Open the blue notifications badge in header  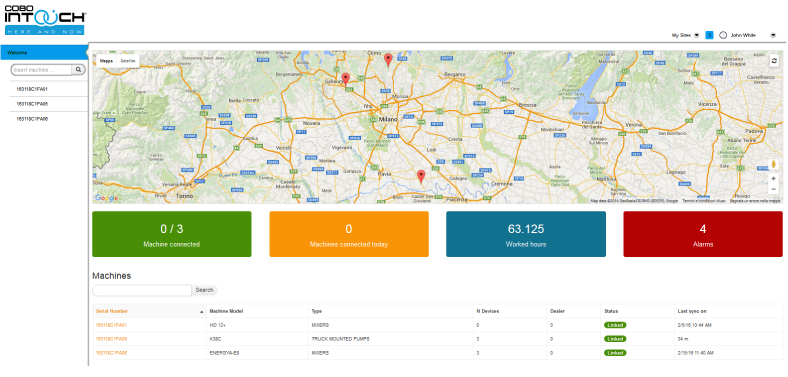(709, 35)
